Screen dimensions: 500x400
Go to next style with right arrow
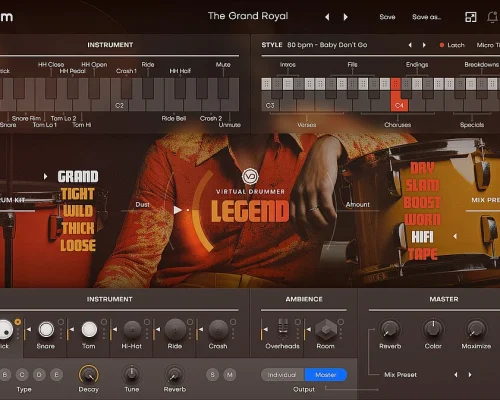coord(424,45)
